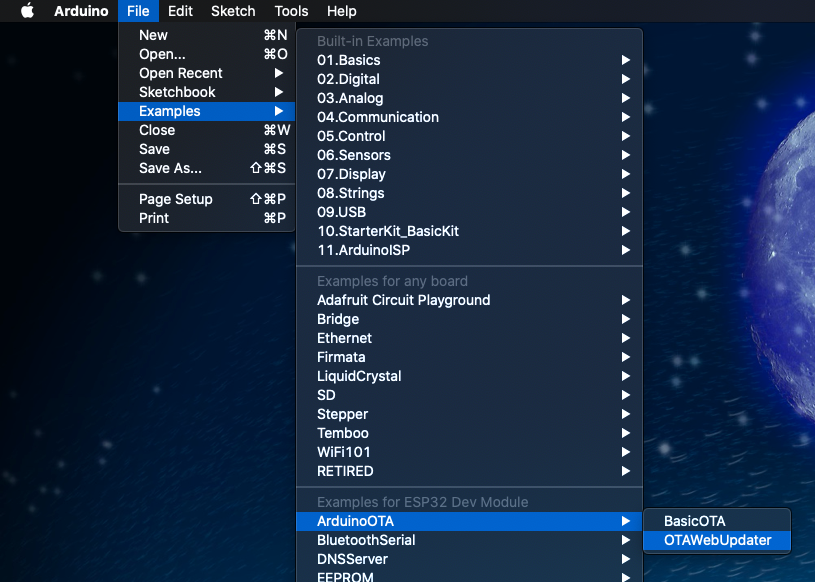Expand the LiquidCrystal library examples
Viewport: 815px width, 582px height.
pos(469,376)
